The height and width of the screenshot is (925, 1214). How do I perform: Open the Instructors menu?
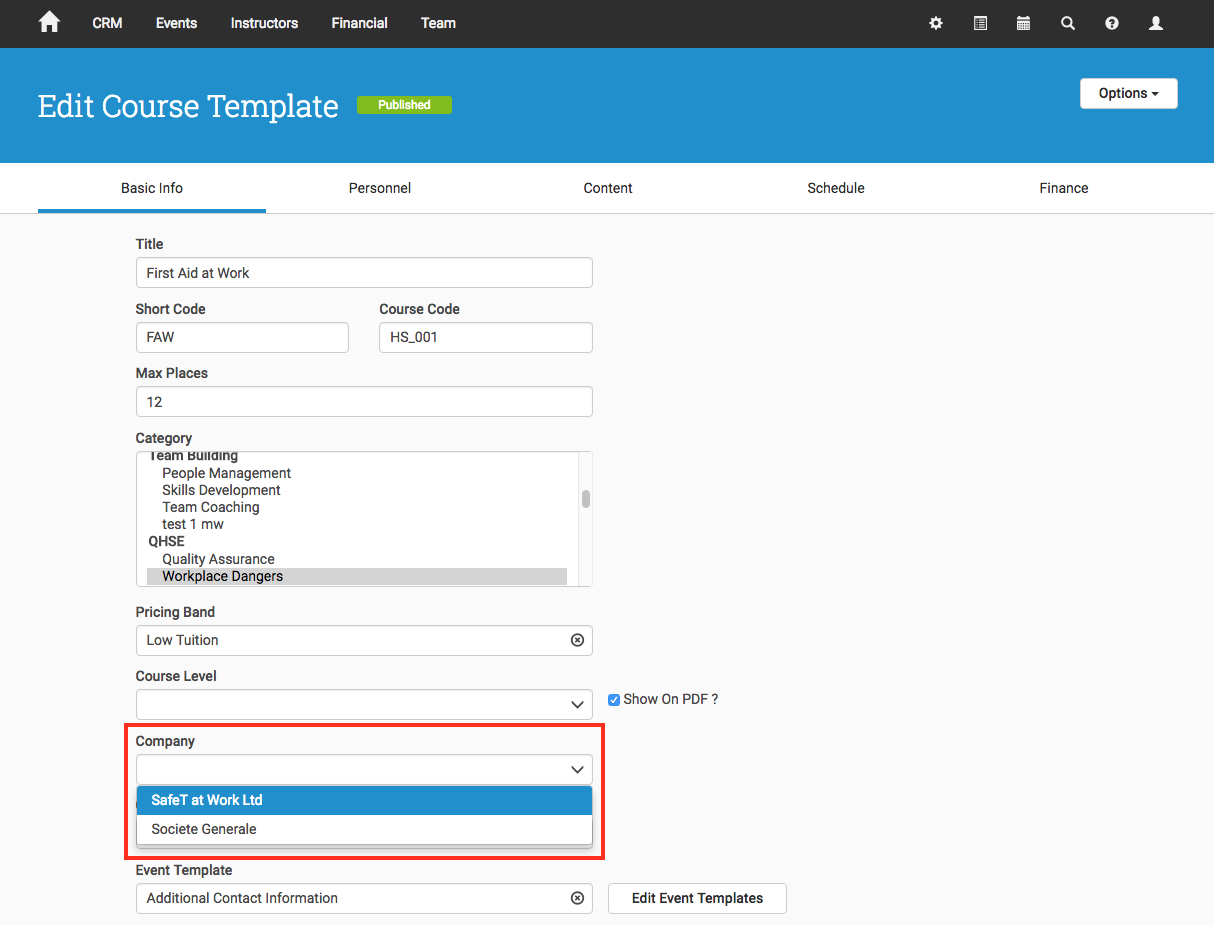[264, 23]
